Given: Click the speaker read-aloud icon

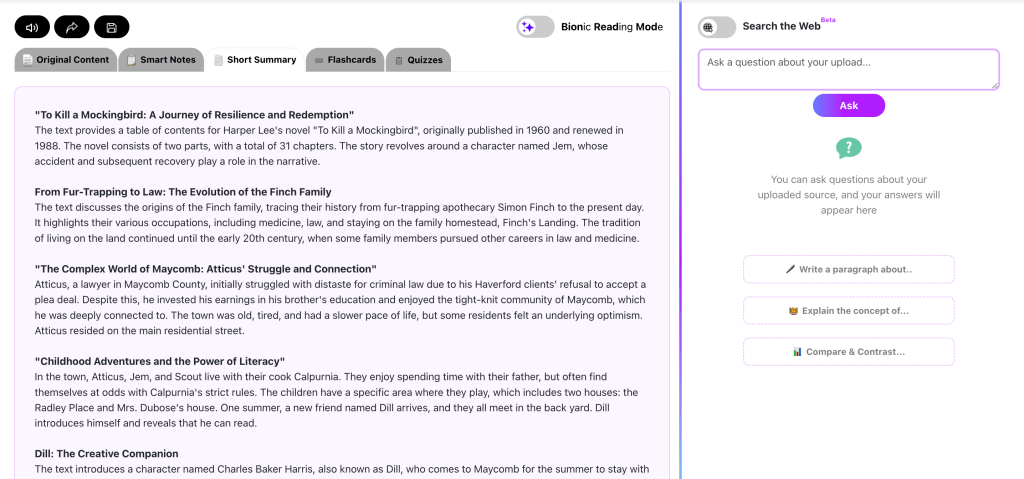Looking at the screenshot, I should (x=33, y=27).
